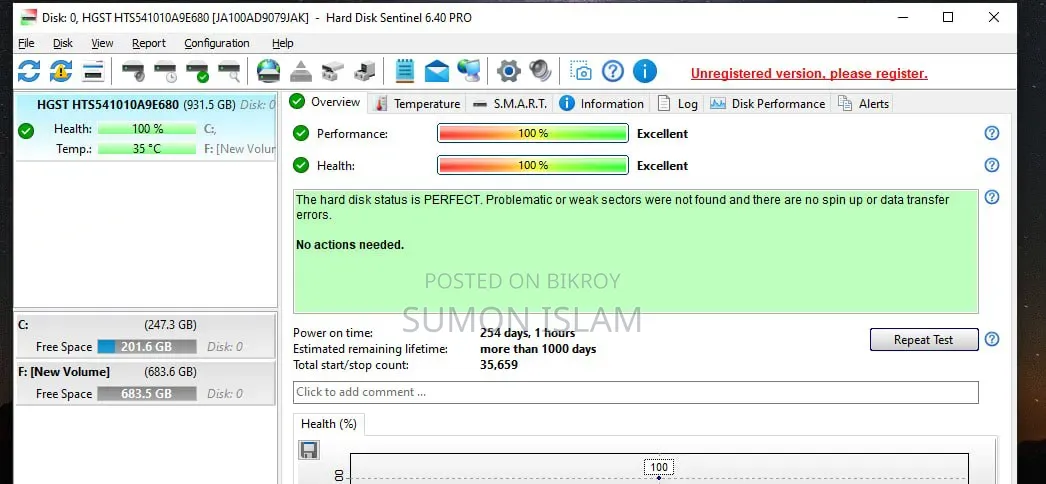Image resolution: width=1046 pixels, height=484 pixels.
Task: Switch to the Information tab
Action: [x=602, y=104]
